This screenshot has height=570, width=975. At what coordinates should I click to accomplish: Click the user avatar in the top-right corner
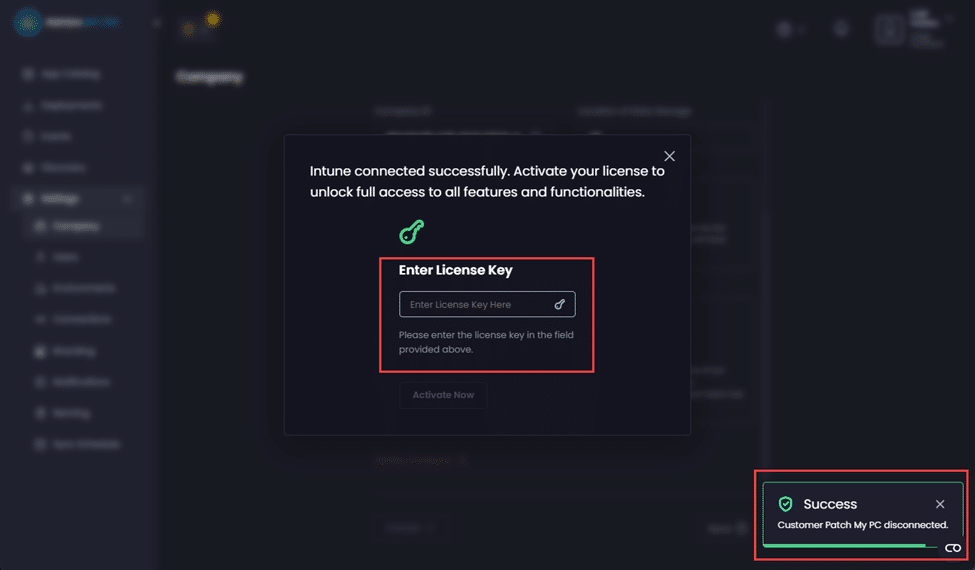point(889,30)
